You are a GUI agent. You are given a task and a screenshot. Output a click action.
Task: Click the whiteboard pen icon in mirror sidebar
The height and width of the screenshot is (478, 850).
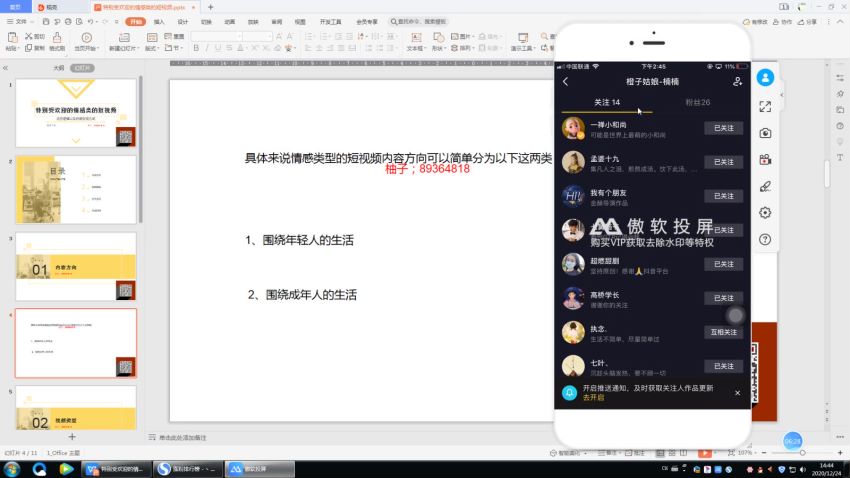click(765, 186)
